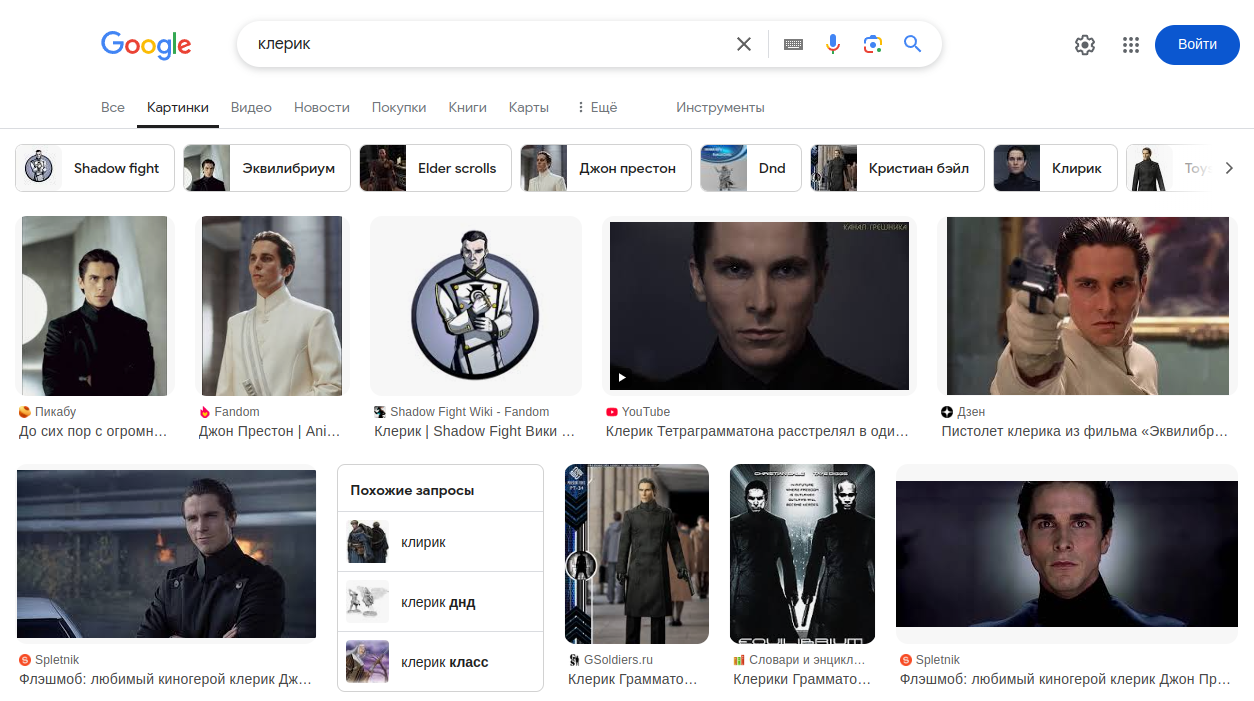Select the Shadow fight filter chip
Image resolution: width=1254 pixels, height=701 pixels.
95,168
